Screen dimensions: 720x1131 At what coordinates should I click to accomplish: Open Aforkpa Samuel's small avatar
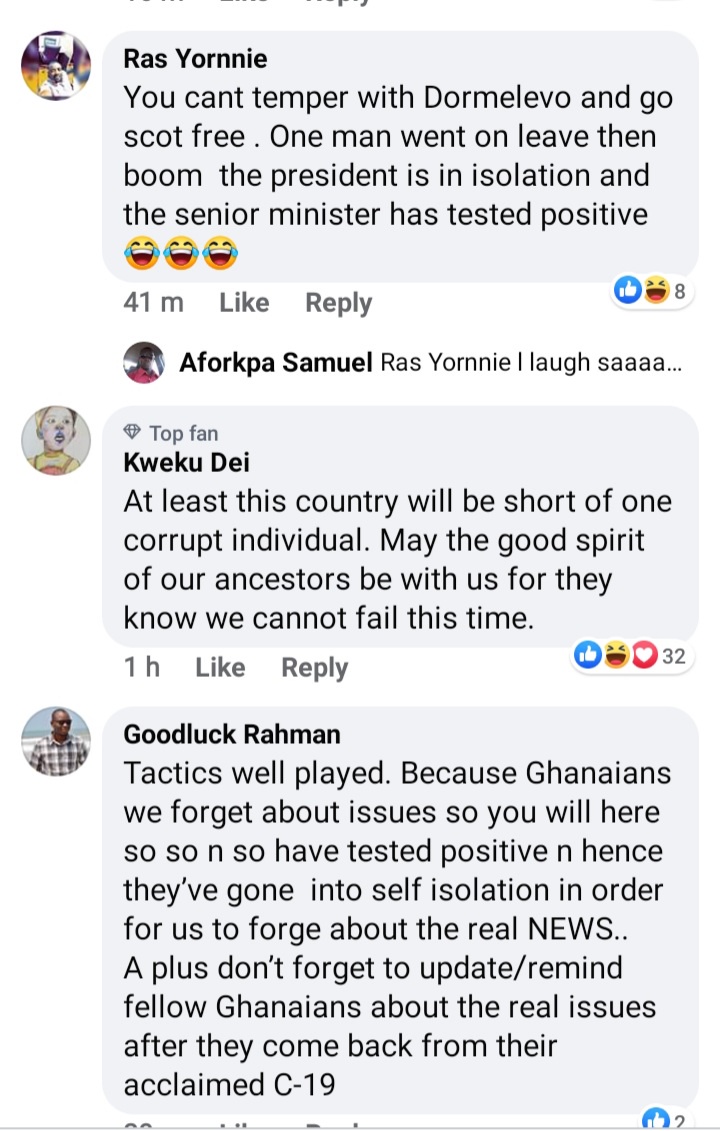point(143,363)
